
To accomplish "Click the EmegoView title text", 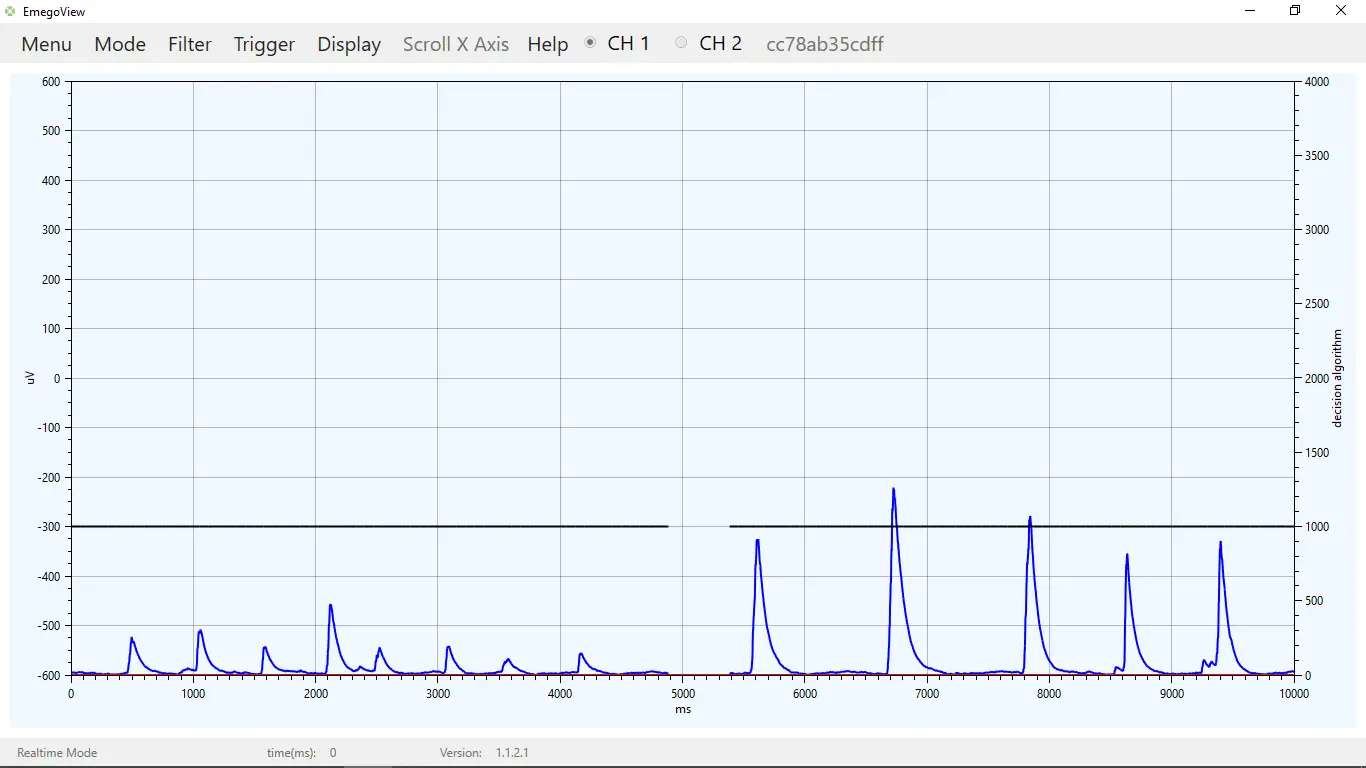I will tap(54, 11).
